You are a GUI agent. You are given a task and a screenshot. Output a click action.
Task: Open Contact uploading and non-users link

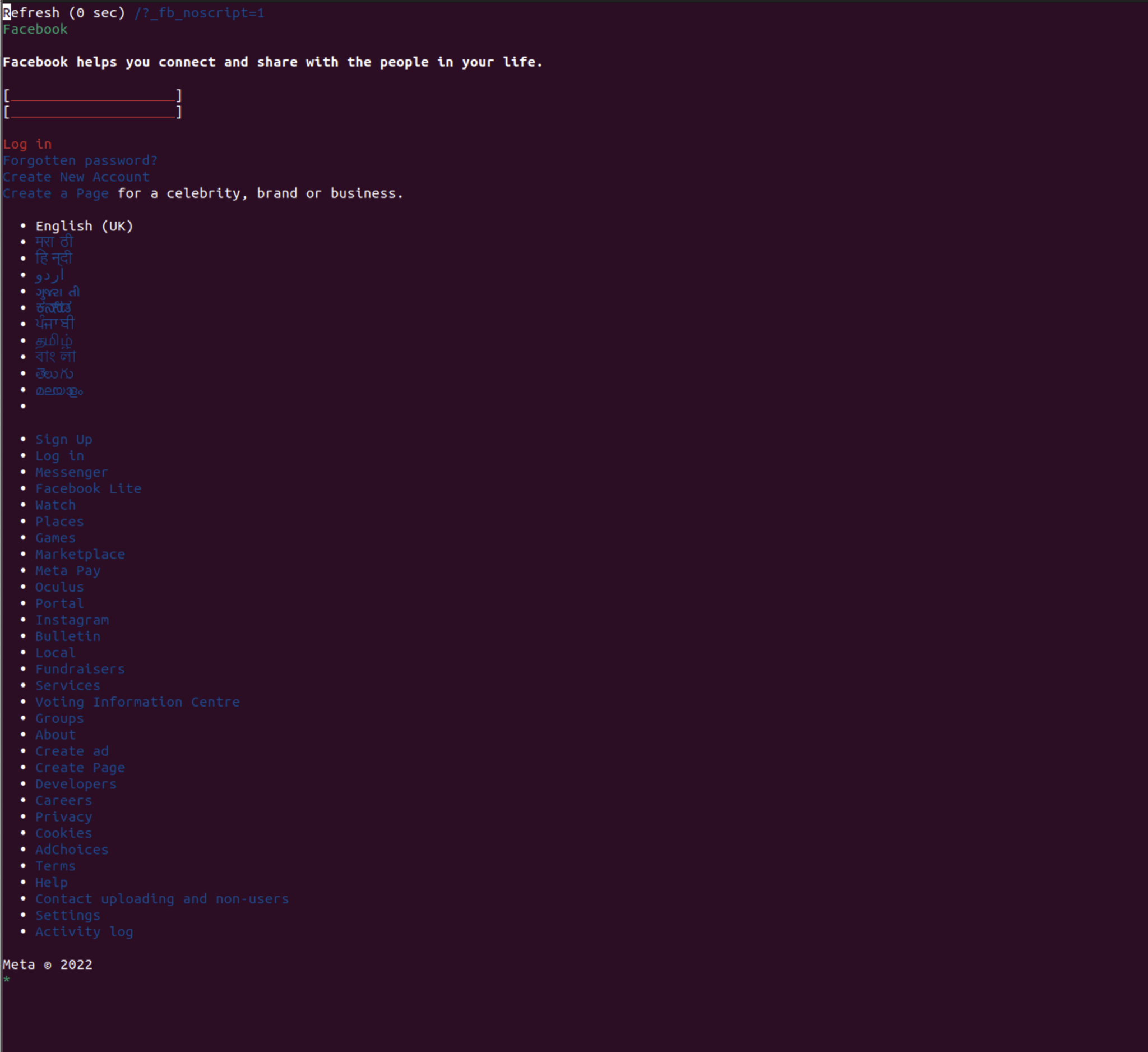point(163,899)
